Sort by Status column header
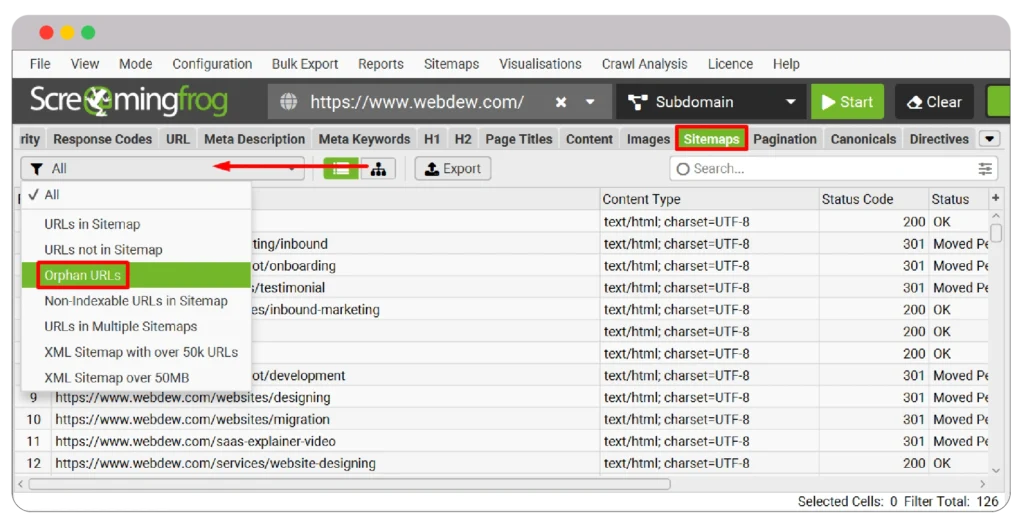The height and width of the screenshot is (526, 1024). coord(959,199)
